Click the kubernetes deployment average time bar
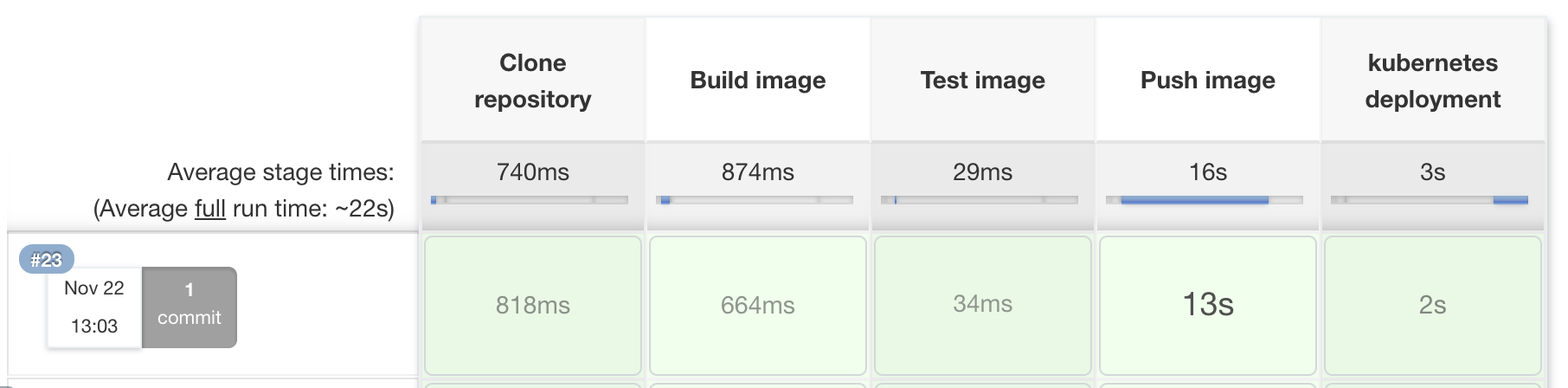The image size is (1568, 388). 1430,200
